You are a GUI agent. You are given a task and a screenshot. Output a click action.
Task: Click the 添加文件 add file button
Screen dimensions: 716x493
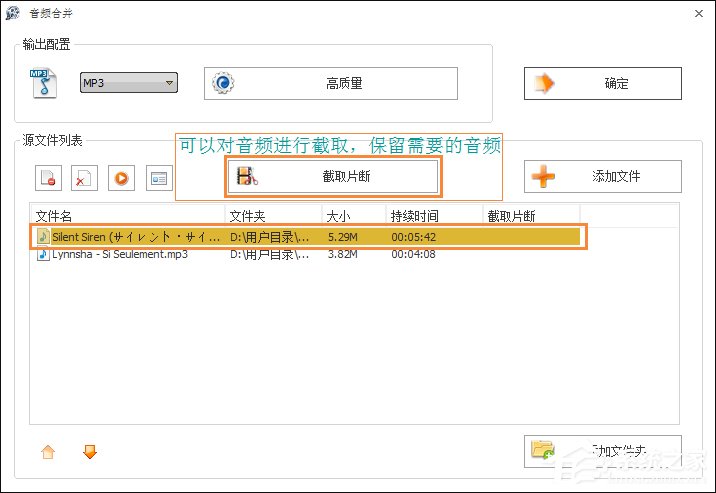[602, 177]
